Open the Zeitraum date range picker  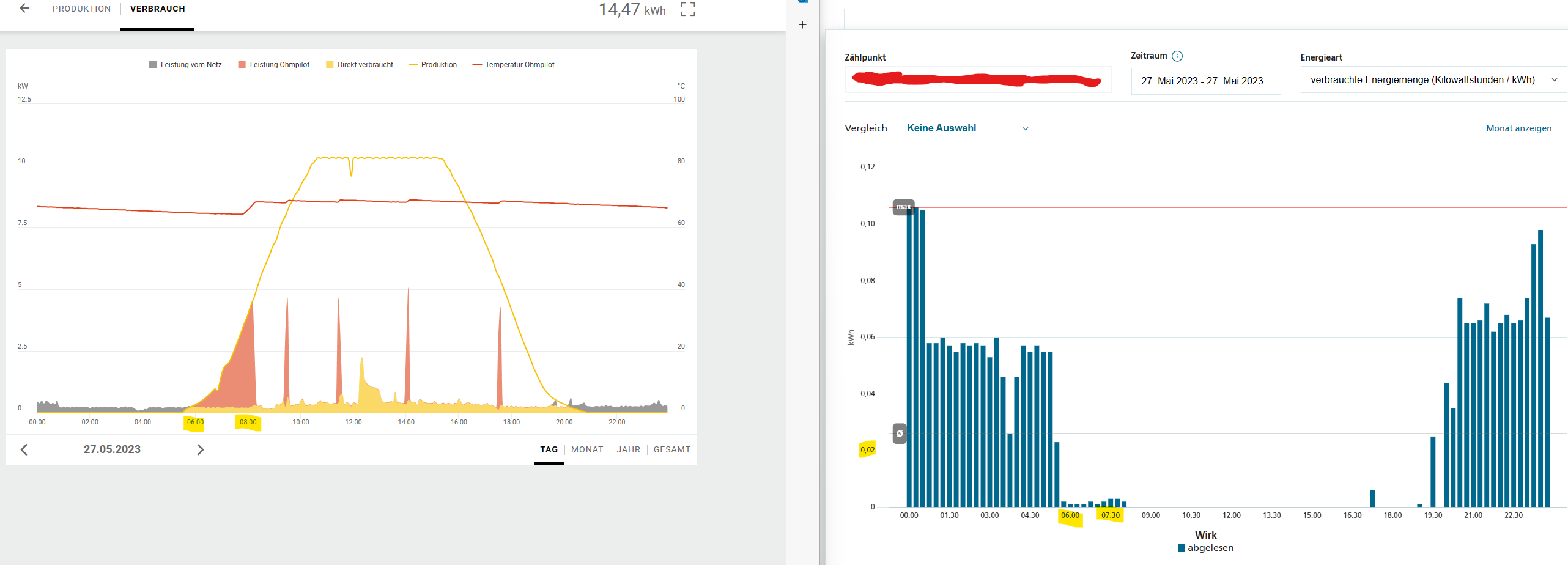[1205, 81]
